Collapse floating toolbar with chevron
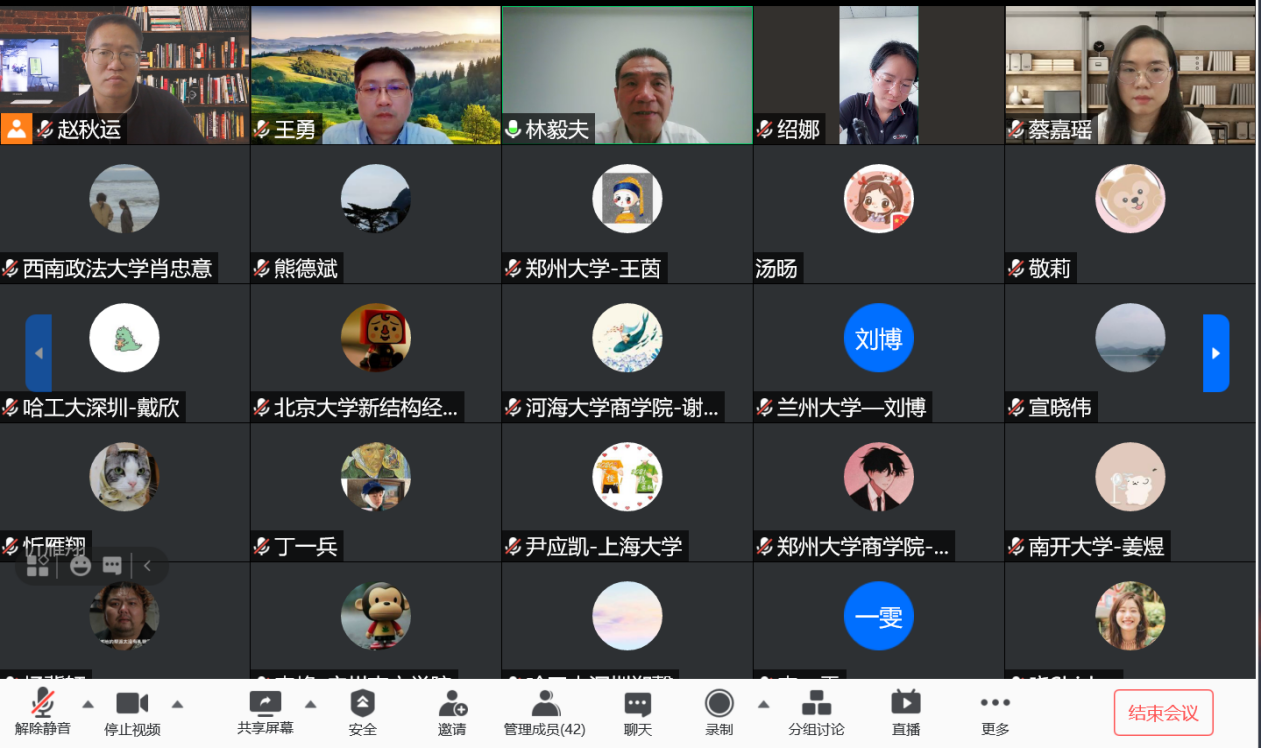 147,566
